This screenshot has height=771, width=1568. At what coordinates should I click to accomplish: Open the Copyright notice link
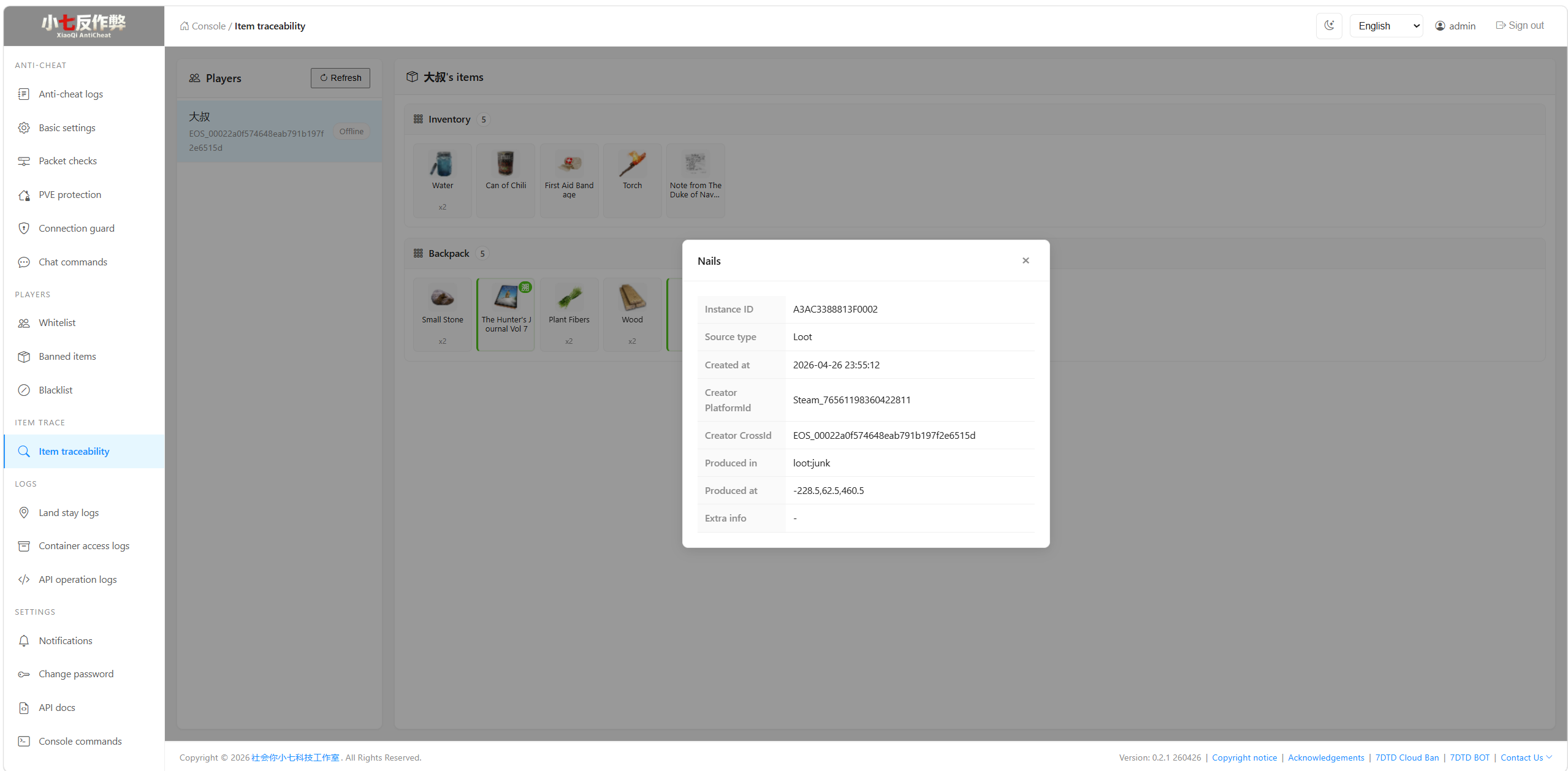click(x=1244, y=758)
